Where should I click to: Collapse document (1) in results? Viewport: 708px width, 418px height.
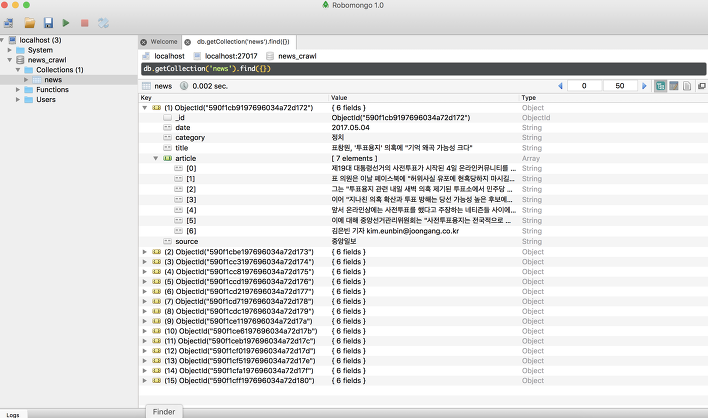click(145, 108)
